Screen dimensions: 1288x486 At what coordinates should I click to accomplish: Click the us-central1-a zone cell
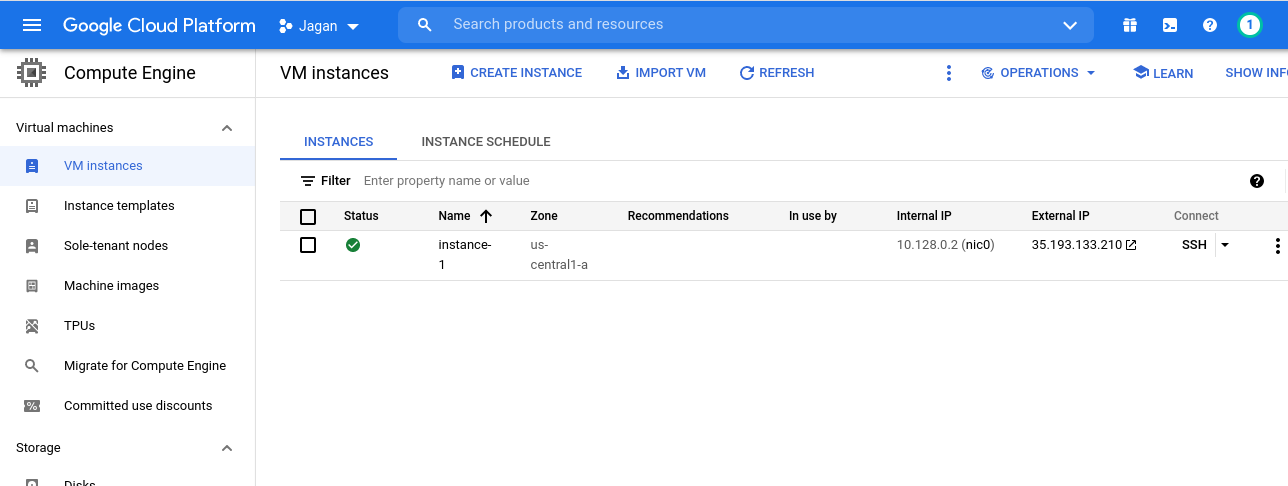click(x=559, y=255)
